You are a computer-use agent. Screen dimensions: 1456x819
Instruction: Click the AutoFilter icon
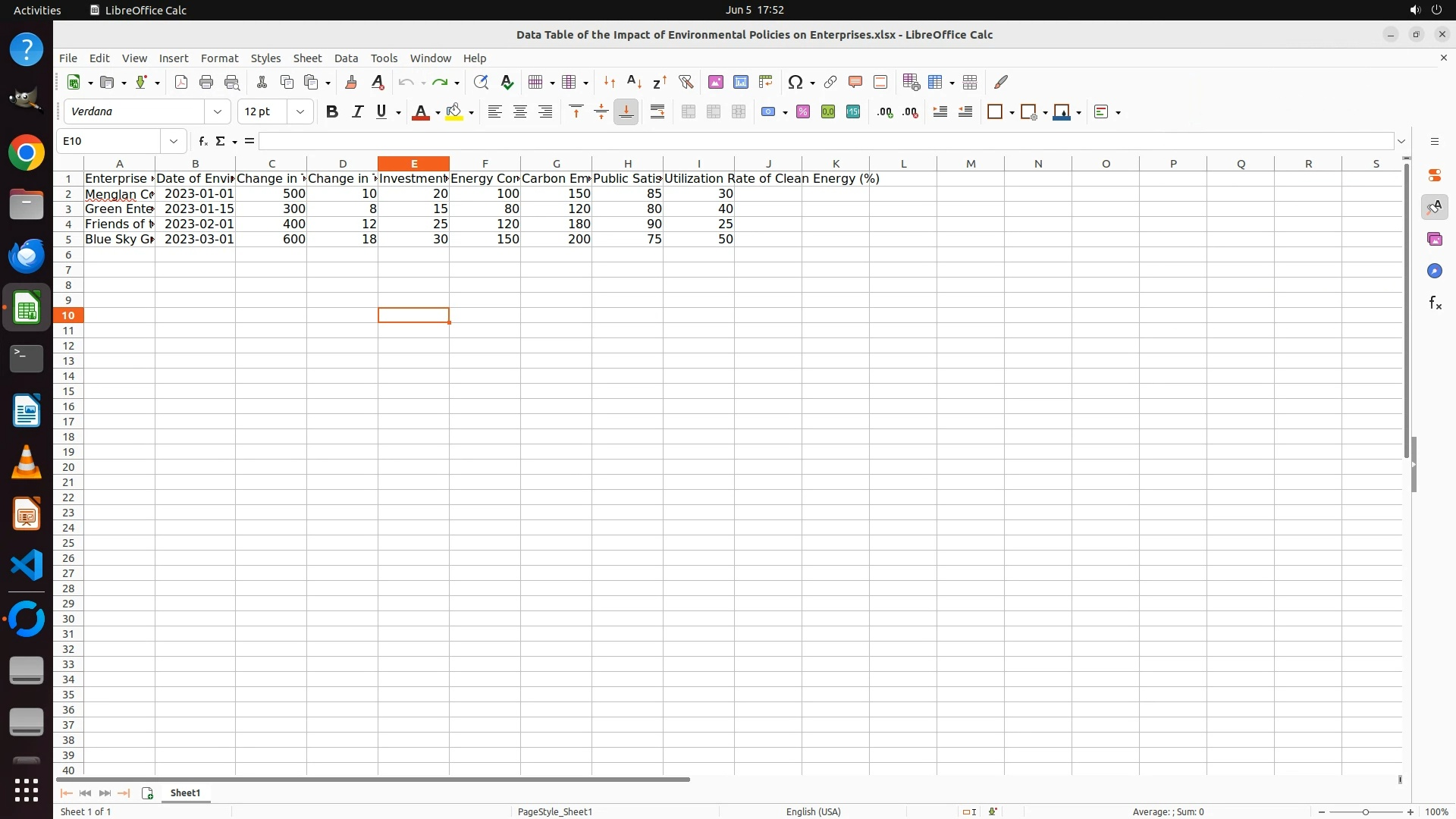point(686,82)
